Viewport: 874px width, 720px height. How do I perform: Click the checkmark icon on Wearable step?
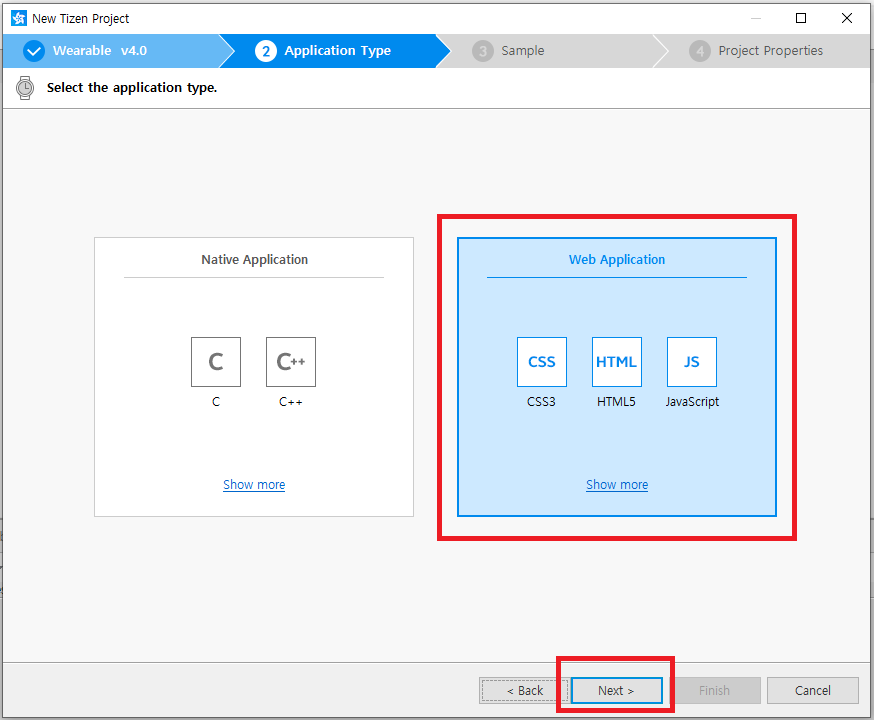point(34,51)
